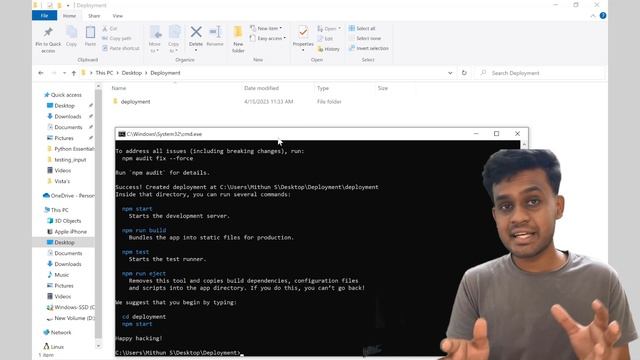
Task: Click Paste shortcut in Clipboard group
Action: pyautogui.click(x=121, y=48)
